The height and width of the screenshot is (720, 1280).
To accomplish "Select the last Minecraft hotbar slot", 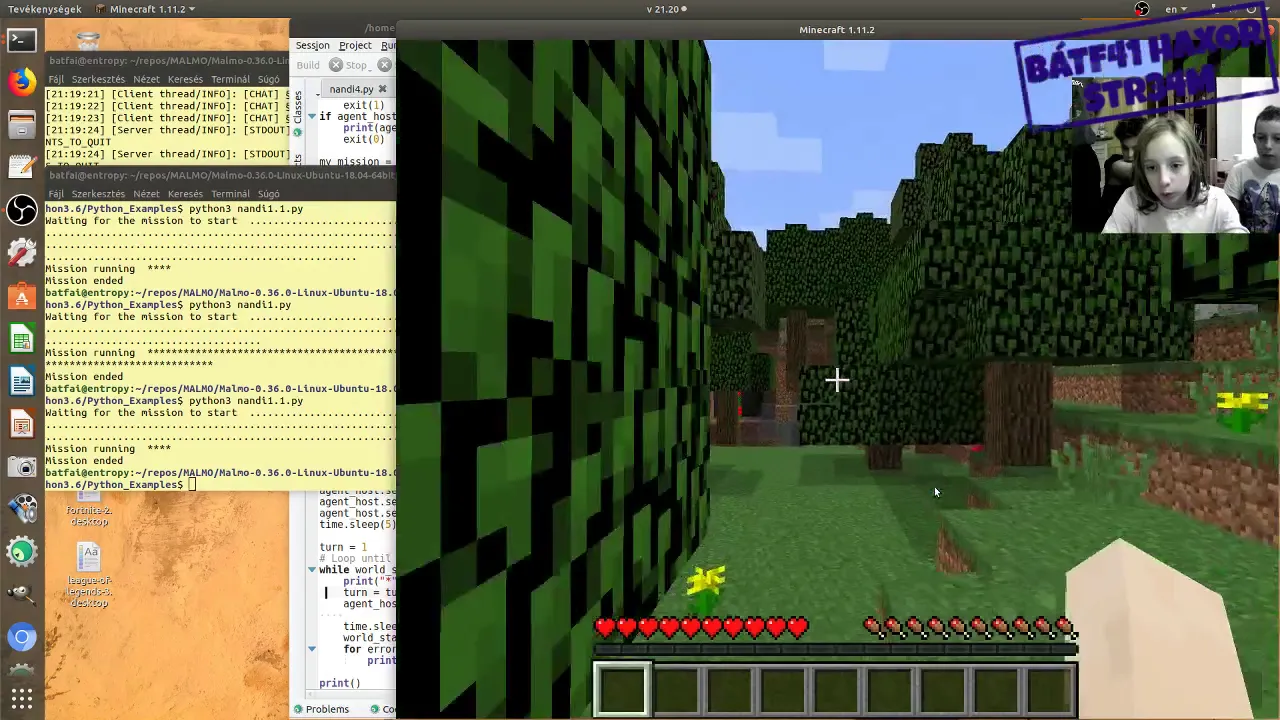I will [x=1050, y=689].
